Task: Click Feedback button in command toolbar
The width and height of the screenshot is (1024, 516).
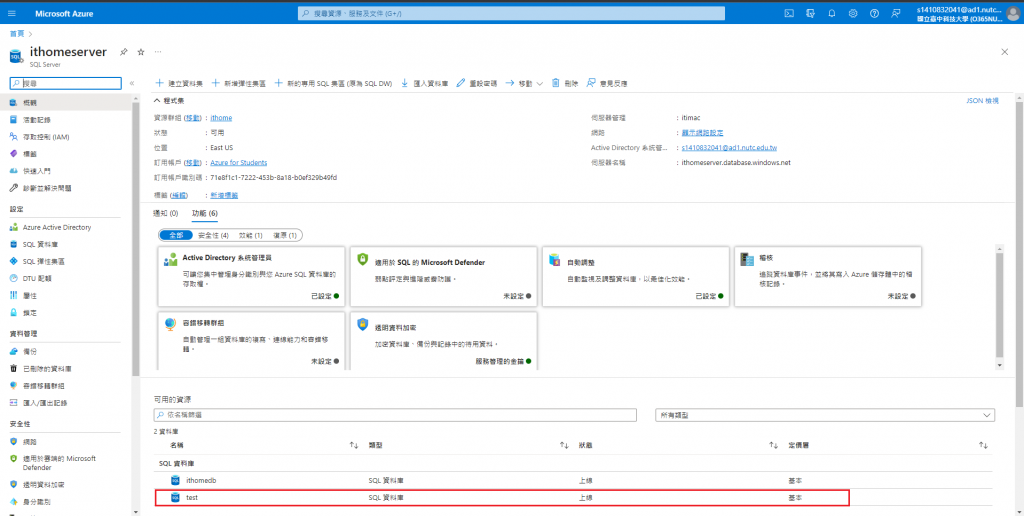Action: (x=607, y=84)
